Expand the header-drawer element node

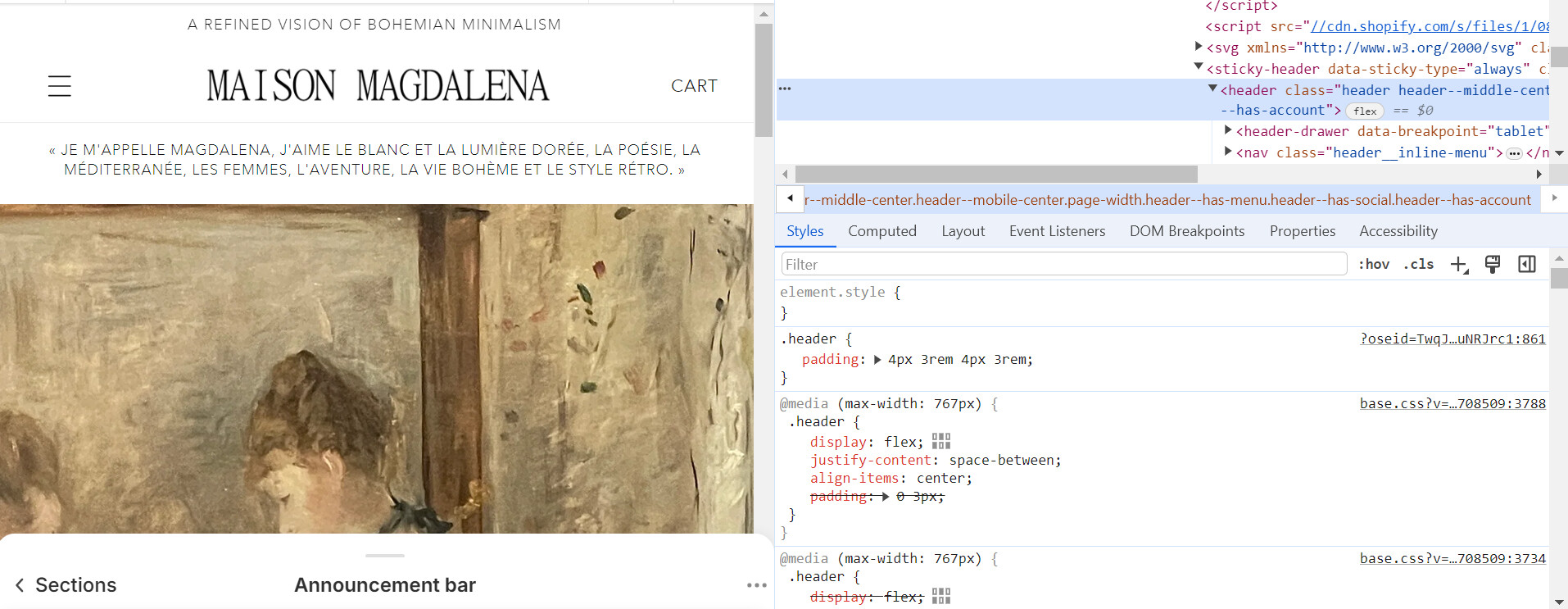pyautogui.click(x=1228, y=130)
